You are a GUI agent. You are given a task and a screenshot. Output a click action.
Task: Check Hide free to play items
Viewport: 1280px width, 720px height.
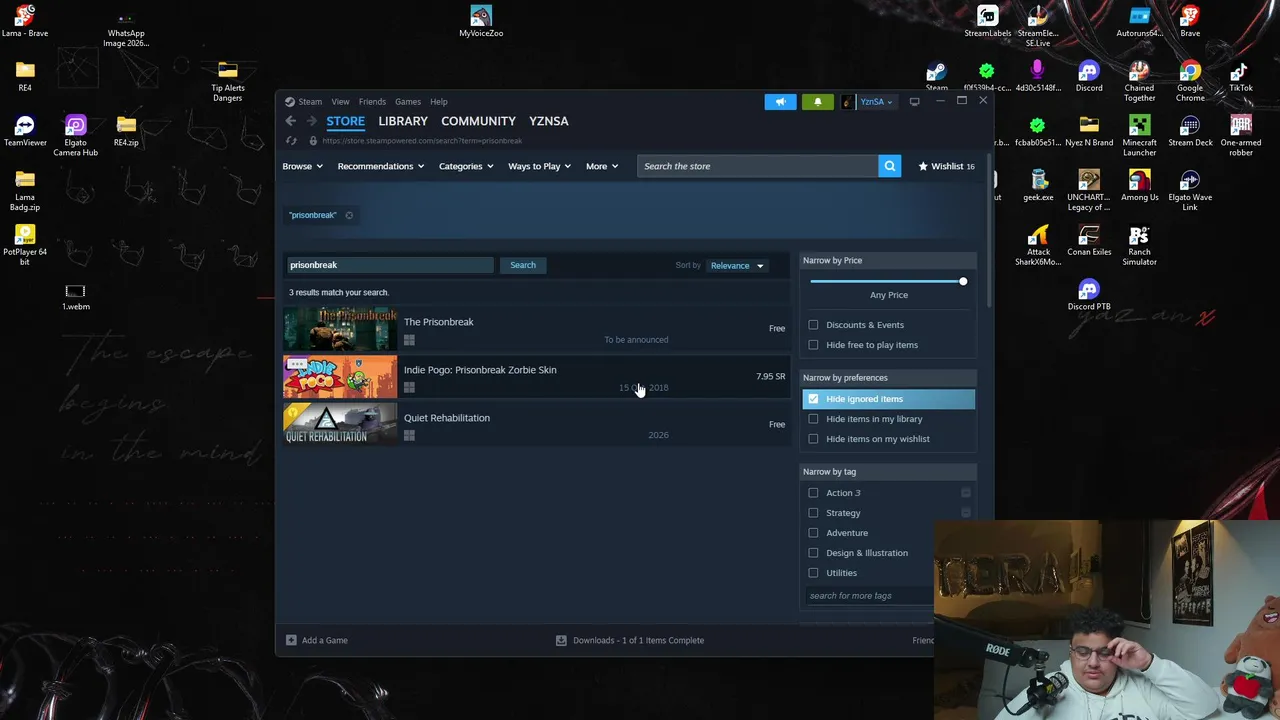[813, 345]
